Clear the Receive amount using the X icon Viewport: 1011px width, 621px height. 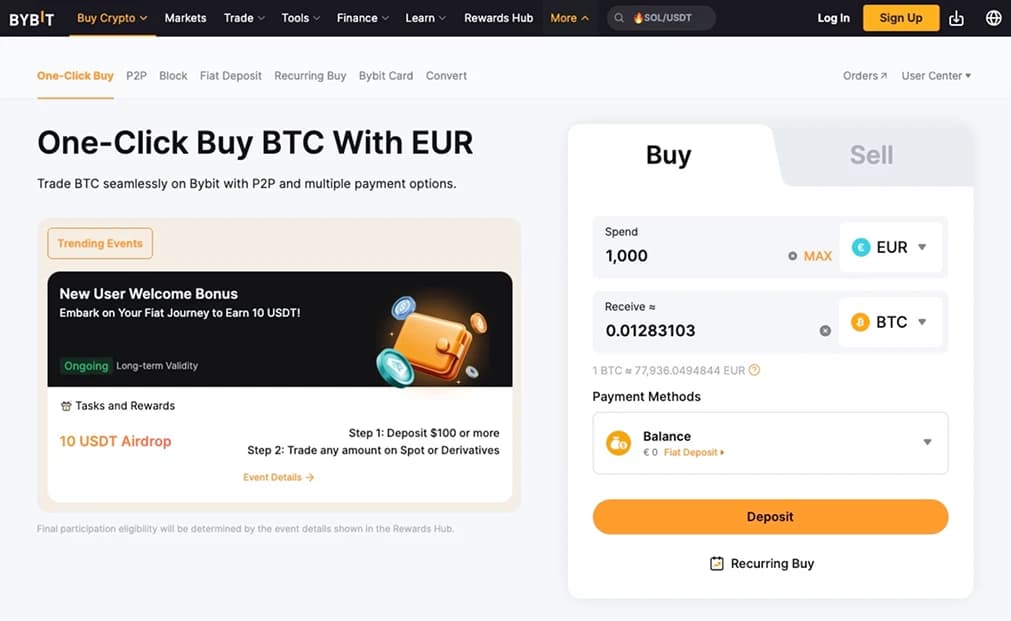[825, 330]
